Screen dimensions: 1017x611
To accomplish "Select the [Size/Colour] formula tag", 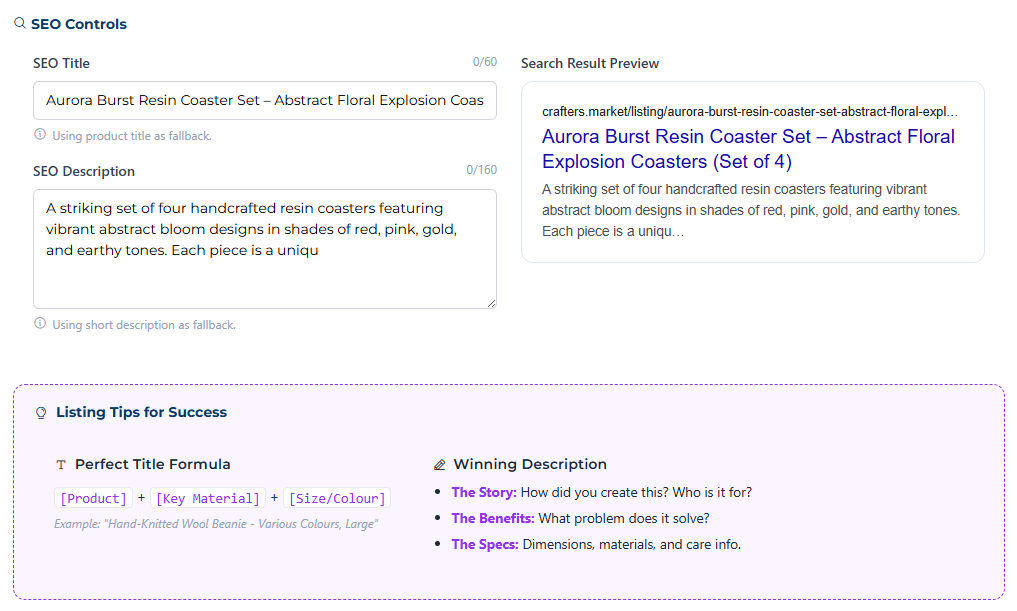I will pos(337,498).
